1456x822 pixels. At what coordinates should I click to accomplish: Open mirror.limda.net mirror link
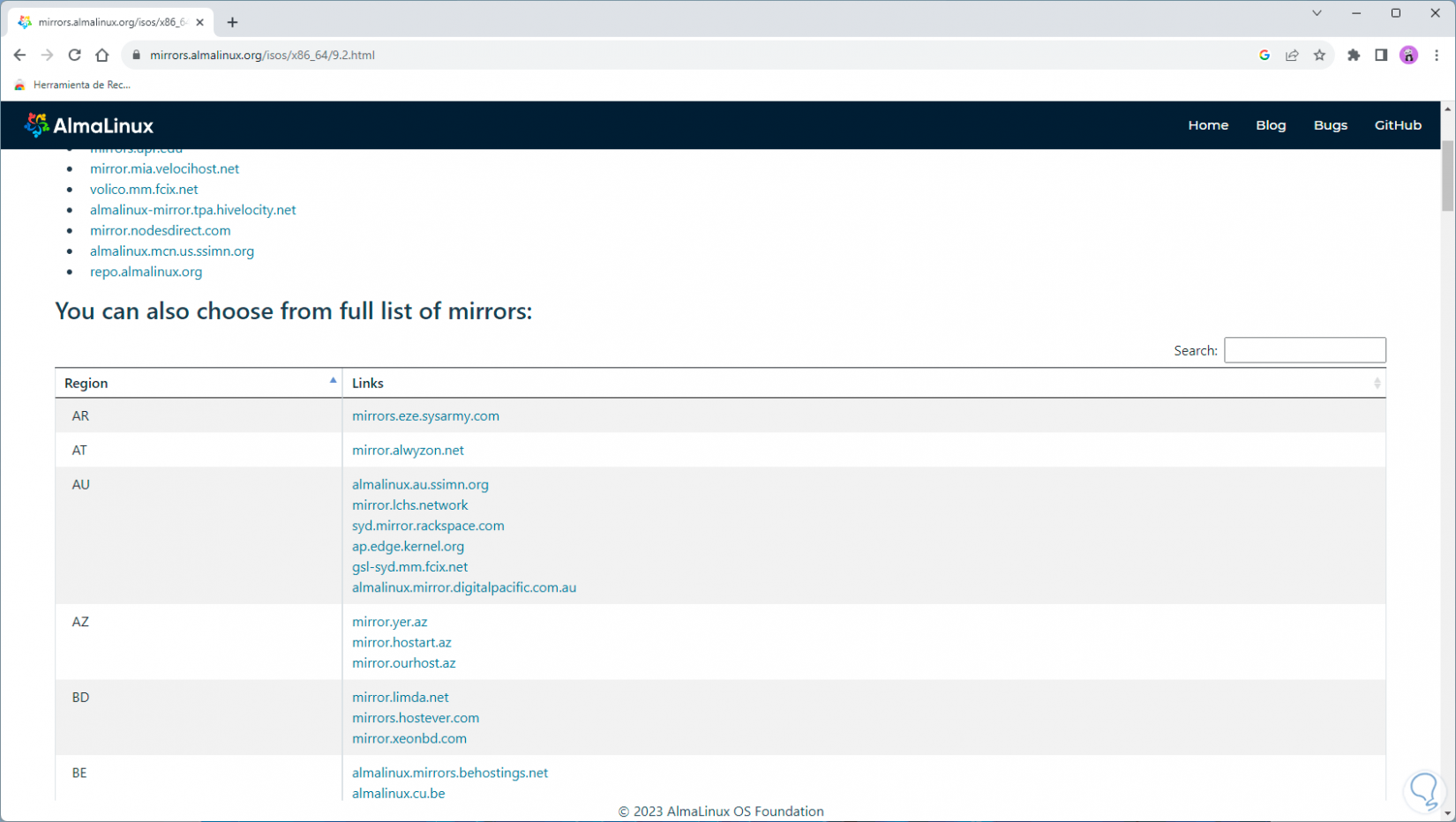(x=400, y=697)
